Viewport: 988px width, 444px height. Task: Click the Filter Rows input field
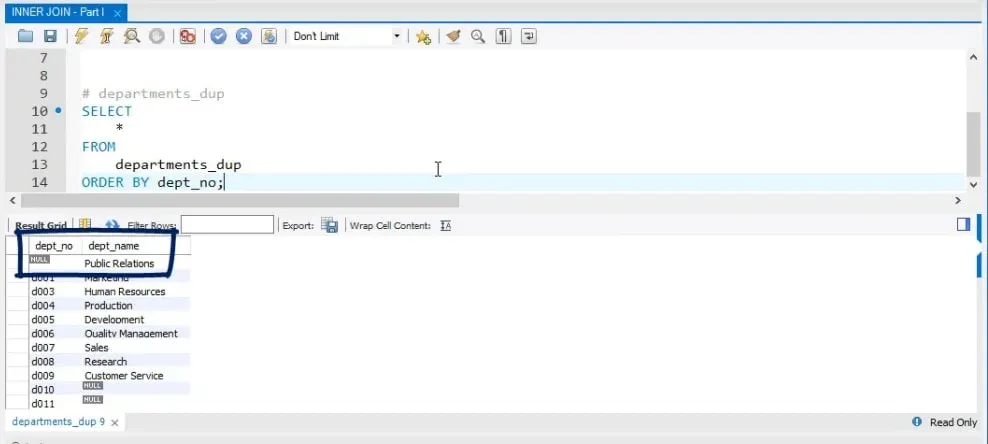[227, 225]
